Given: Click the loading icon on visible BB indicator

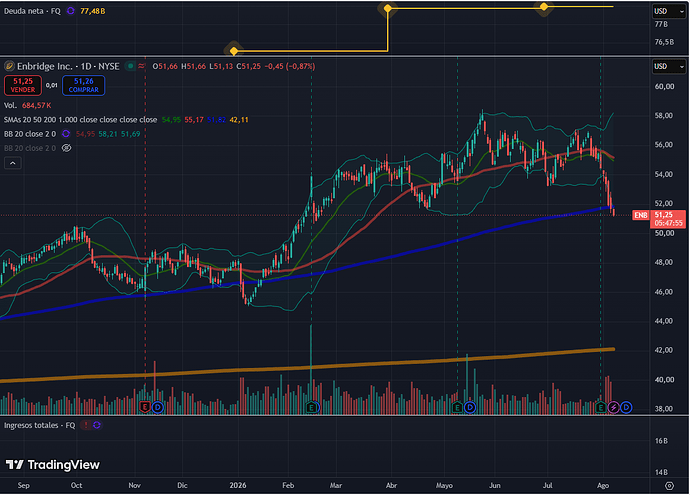Looking at the screenshot, I should pos(66,134).
